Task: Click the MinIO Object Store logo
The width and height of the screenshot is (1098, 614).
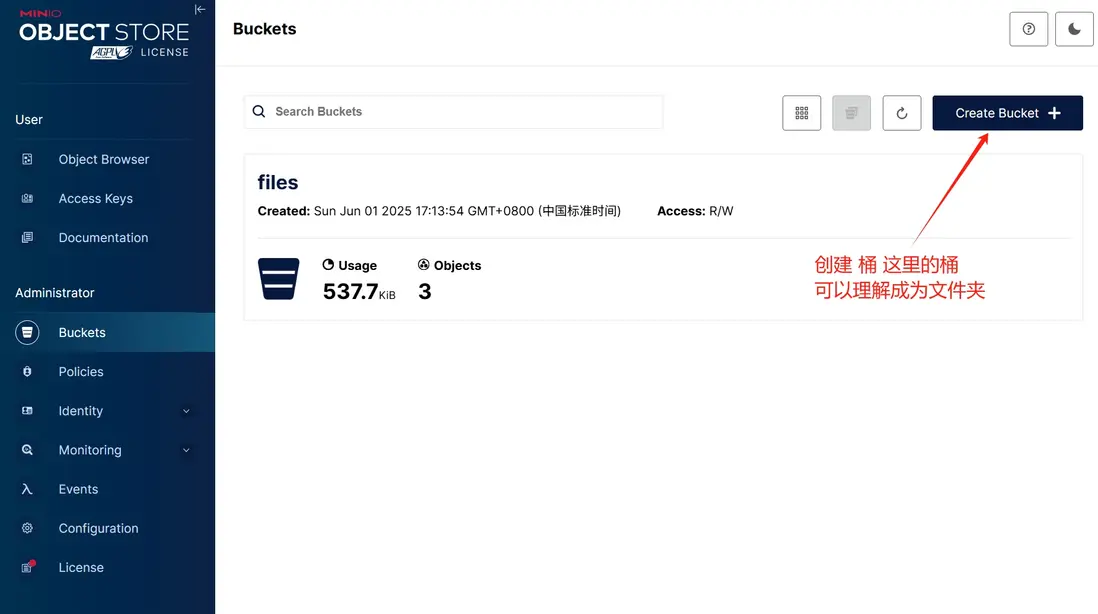Action: pos(103,33)
